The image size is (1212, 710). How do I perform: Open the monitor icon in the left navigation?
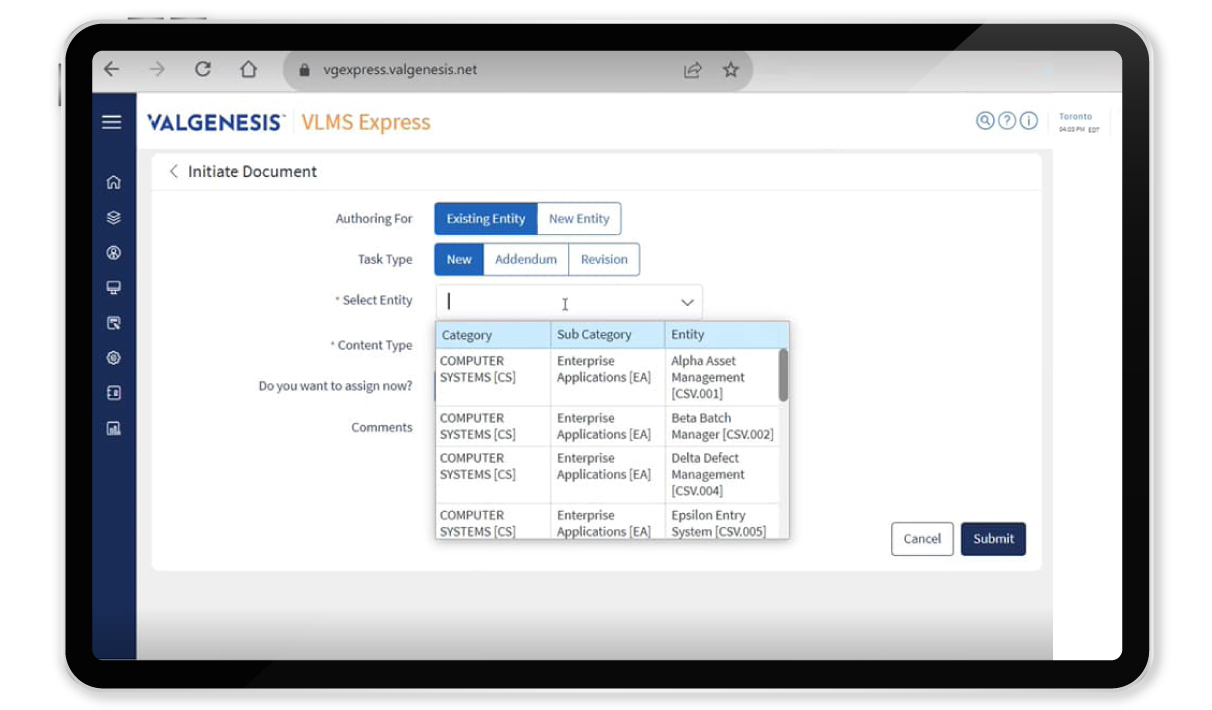[113, 288]
